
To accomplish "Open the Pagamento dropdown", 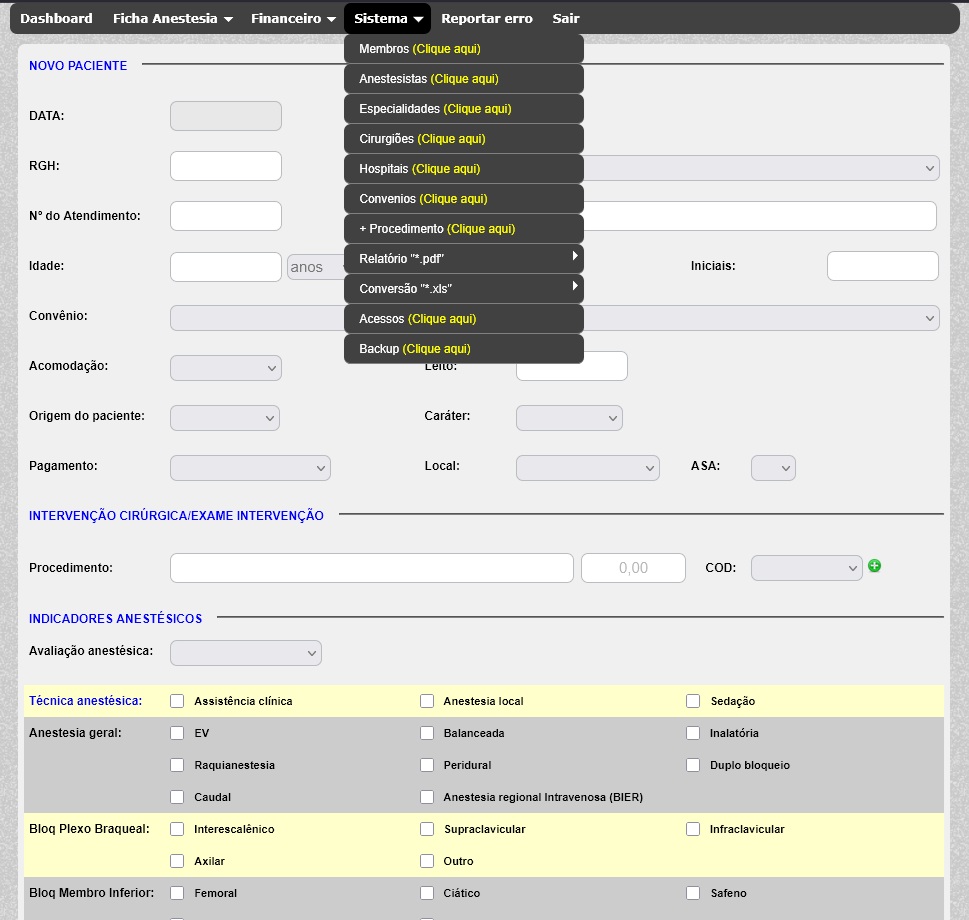I will tap(250, 467).
